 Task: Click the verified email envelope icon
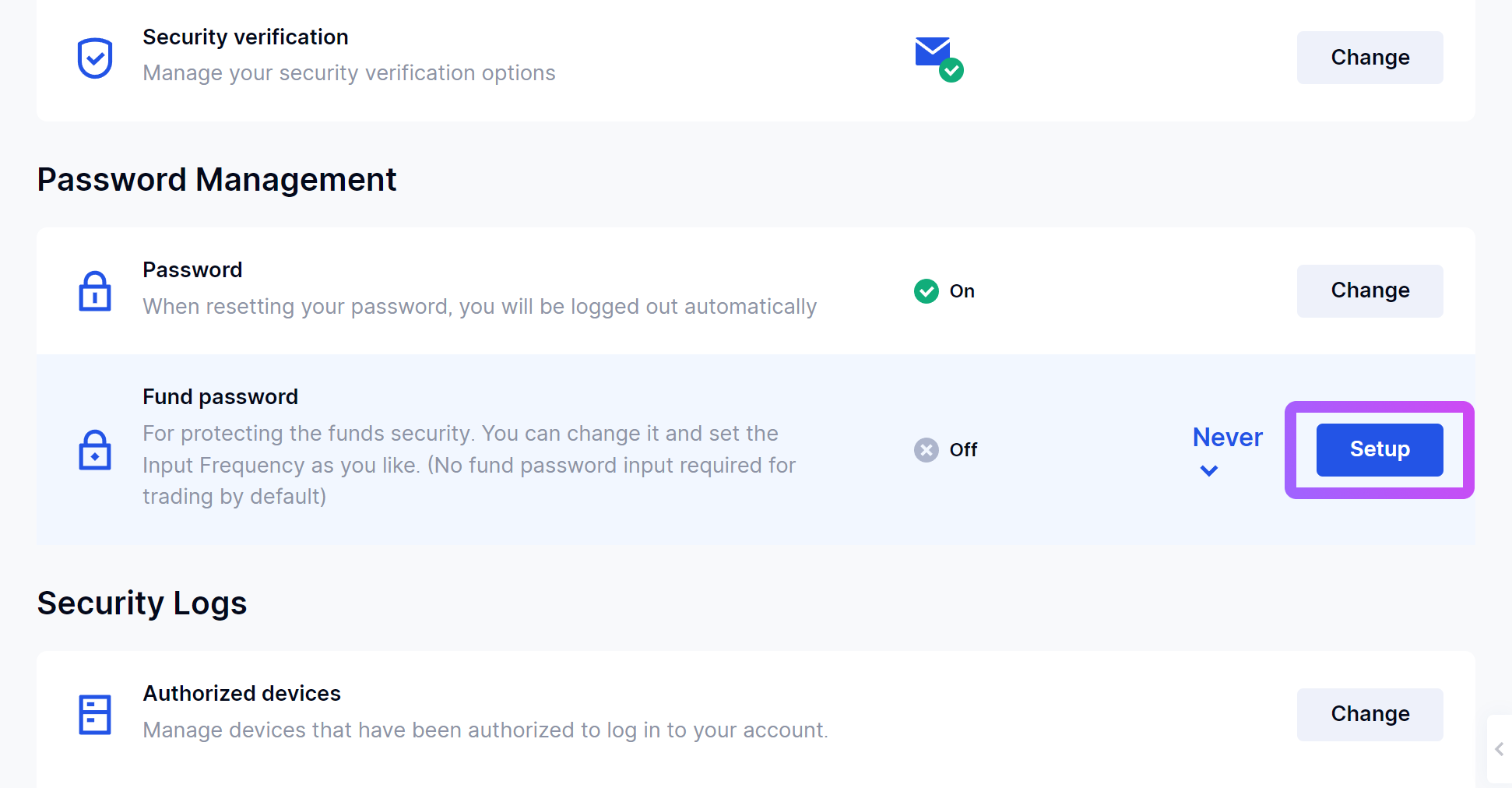[x=939, y=58]
